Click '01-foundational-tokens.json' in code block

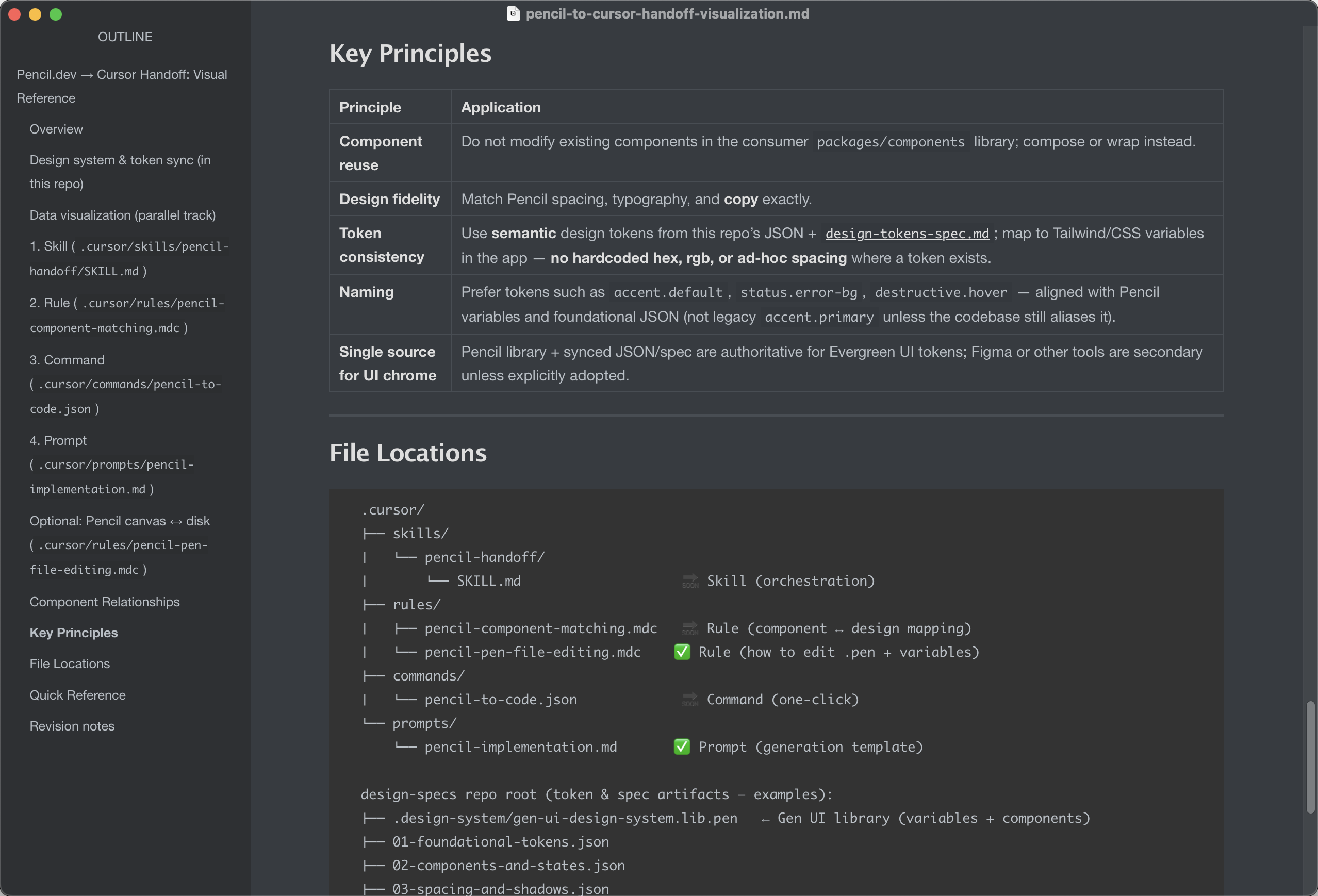tap(501, 842)
